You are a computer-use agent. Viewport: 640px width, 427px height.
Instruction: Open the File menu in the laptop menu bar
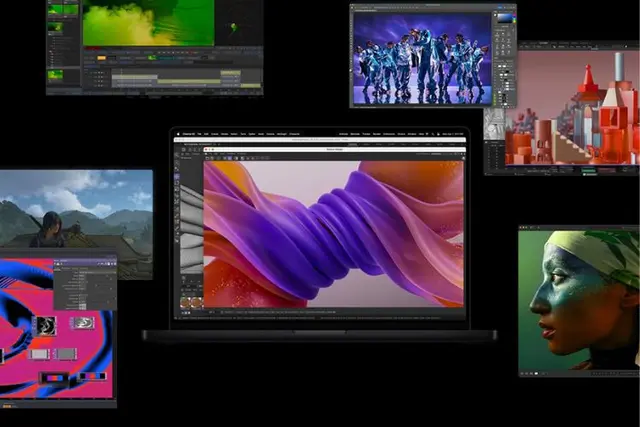[200, 134]
